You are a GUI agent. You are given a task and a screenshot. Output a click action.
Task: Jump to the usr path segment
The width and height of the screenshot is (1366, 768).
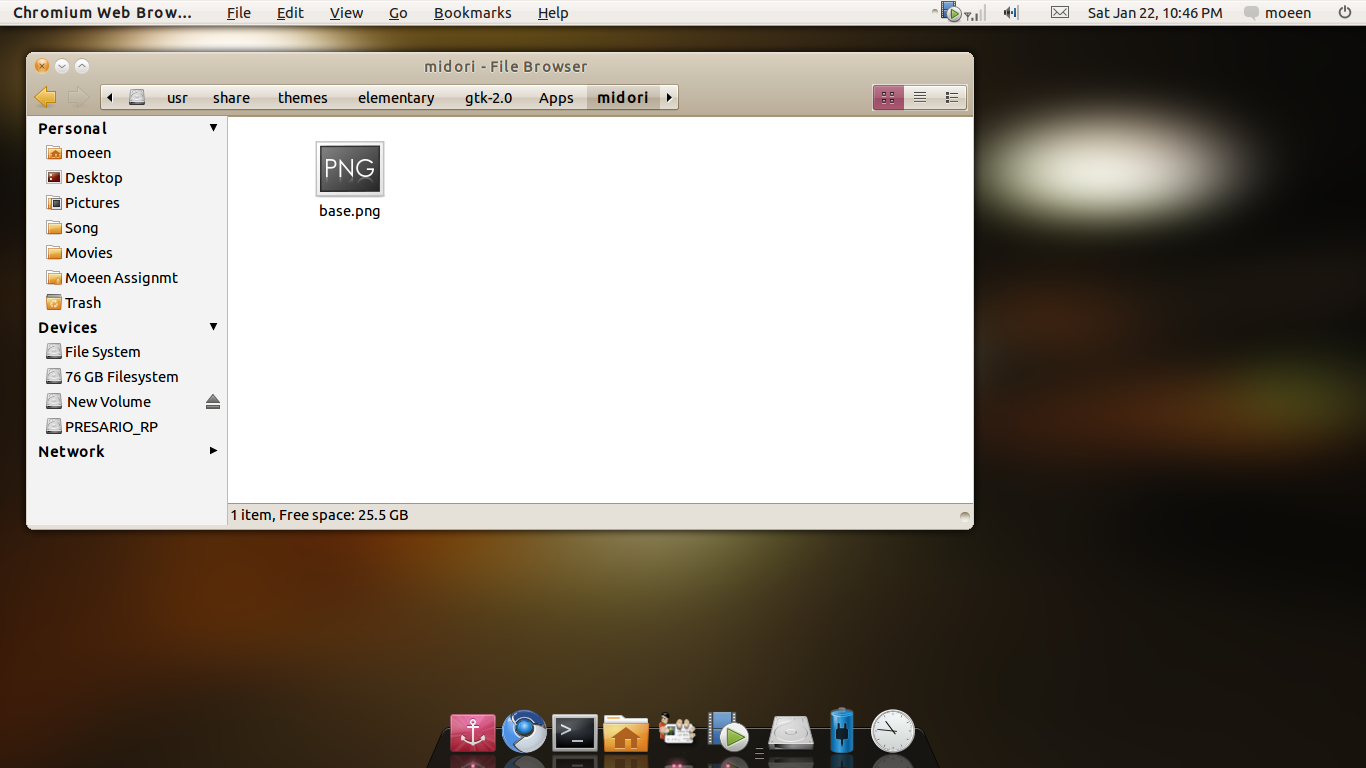(x=178, y=97)
